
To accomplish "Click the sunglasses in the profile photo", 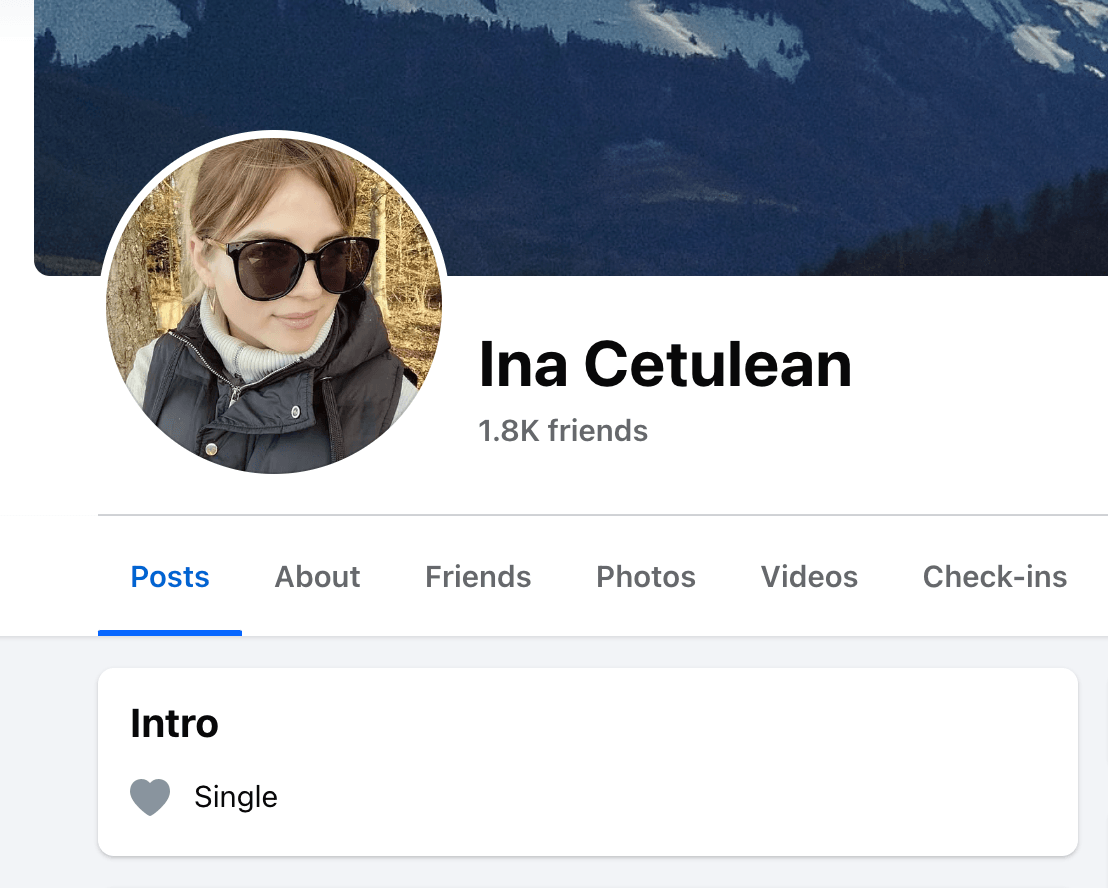I will [300, 266].
